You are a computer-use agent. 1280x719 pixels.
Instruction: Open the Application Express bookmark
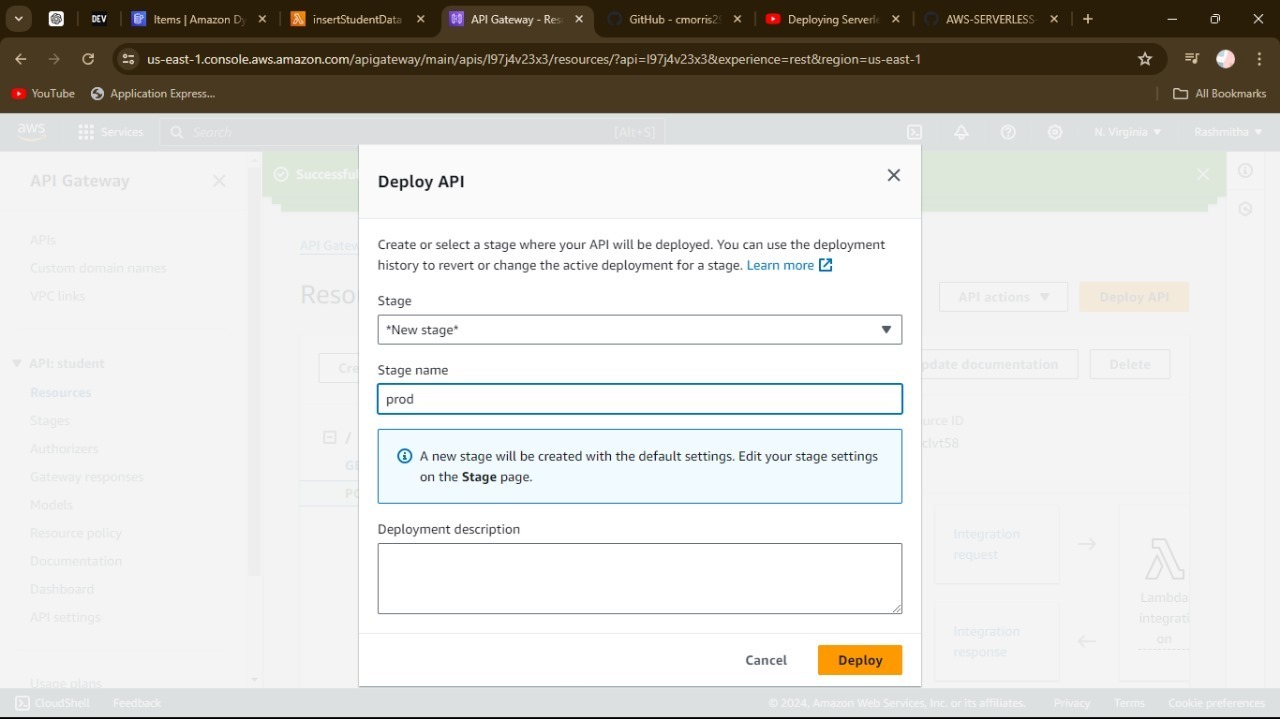click(x=152, y=93)
